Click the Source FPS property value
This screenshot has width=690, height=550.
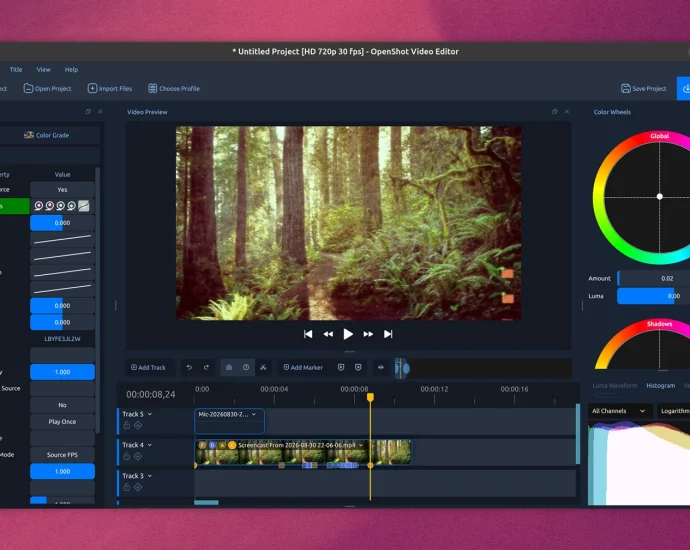click(62, 455)
